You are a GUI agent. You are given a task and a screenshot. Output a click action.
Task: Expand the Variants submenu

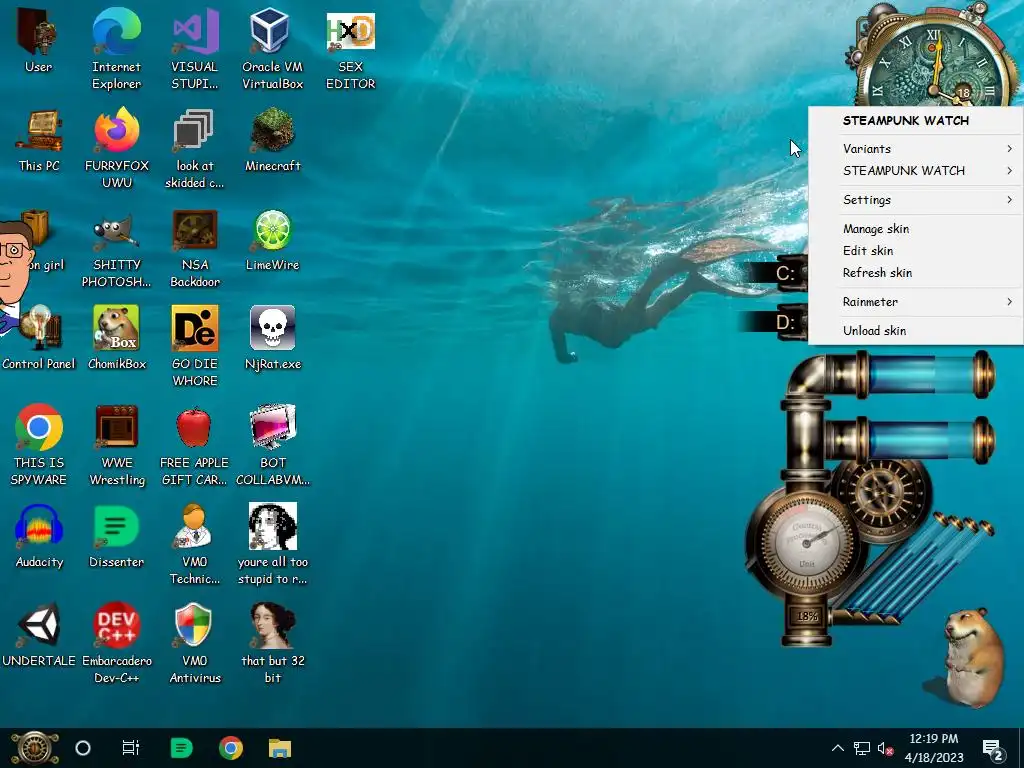click(916, 148)
